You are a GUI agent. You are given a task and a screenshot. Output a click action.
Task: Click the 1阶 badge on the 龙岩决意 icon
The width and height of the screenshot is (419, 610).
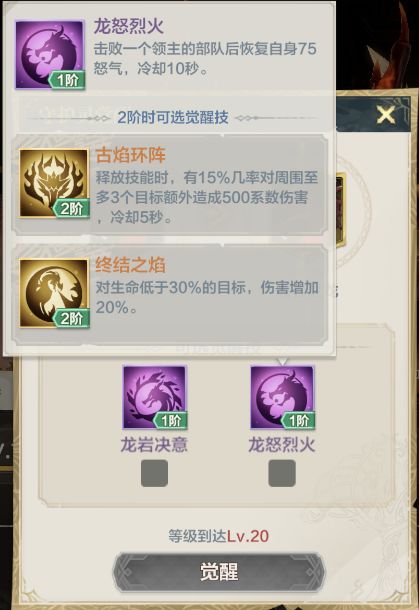[x=170, y=421]
